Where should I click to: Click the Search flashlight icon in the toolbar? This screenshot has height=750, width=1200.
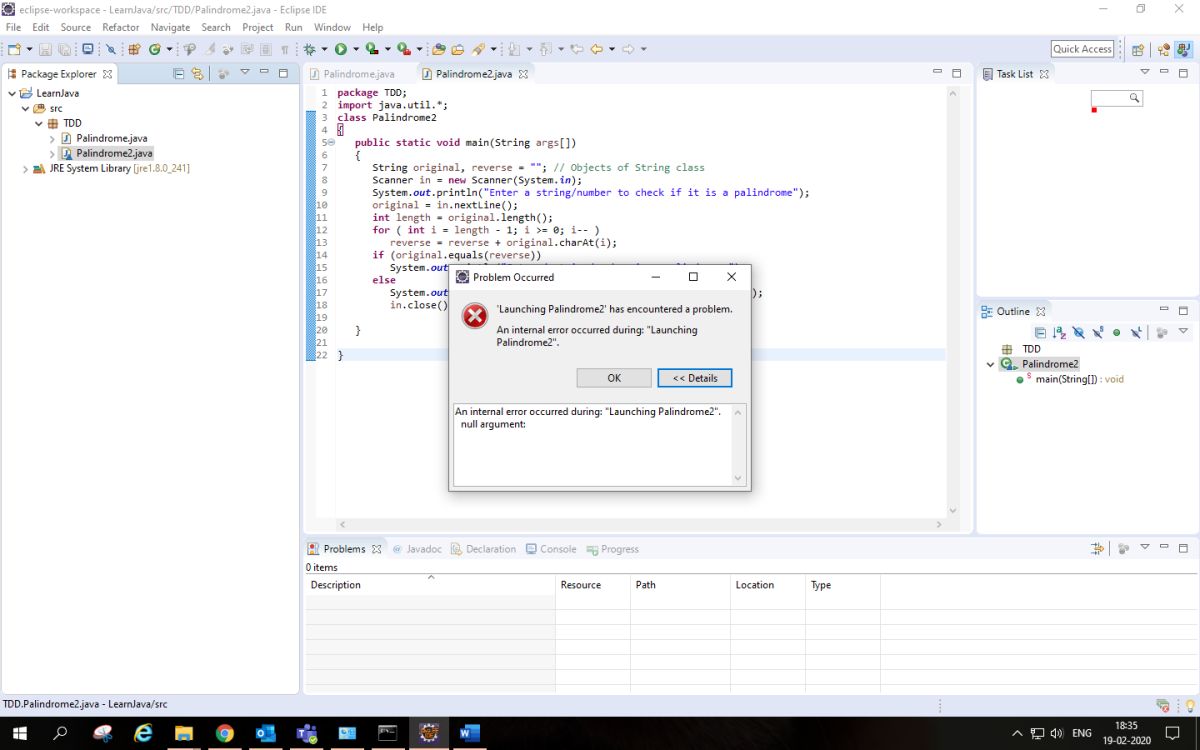tap(478, 49)
